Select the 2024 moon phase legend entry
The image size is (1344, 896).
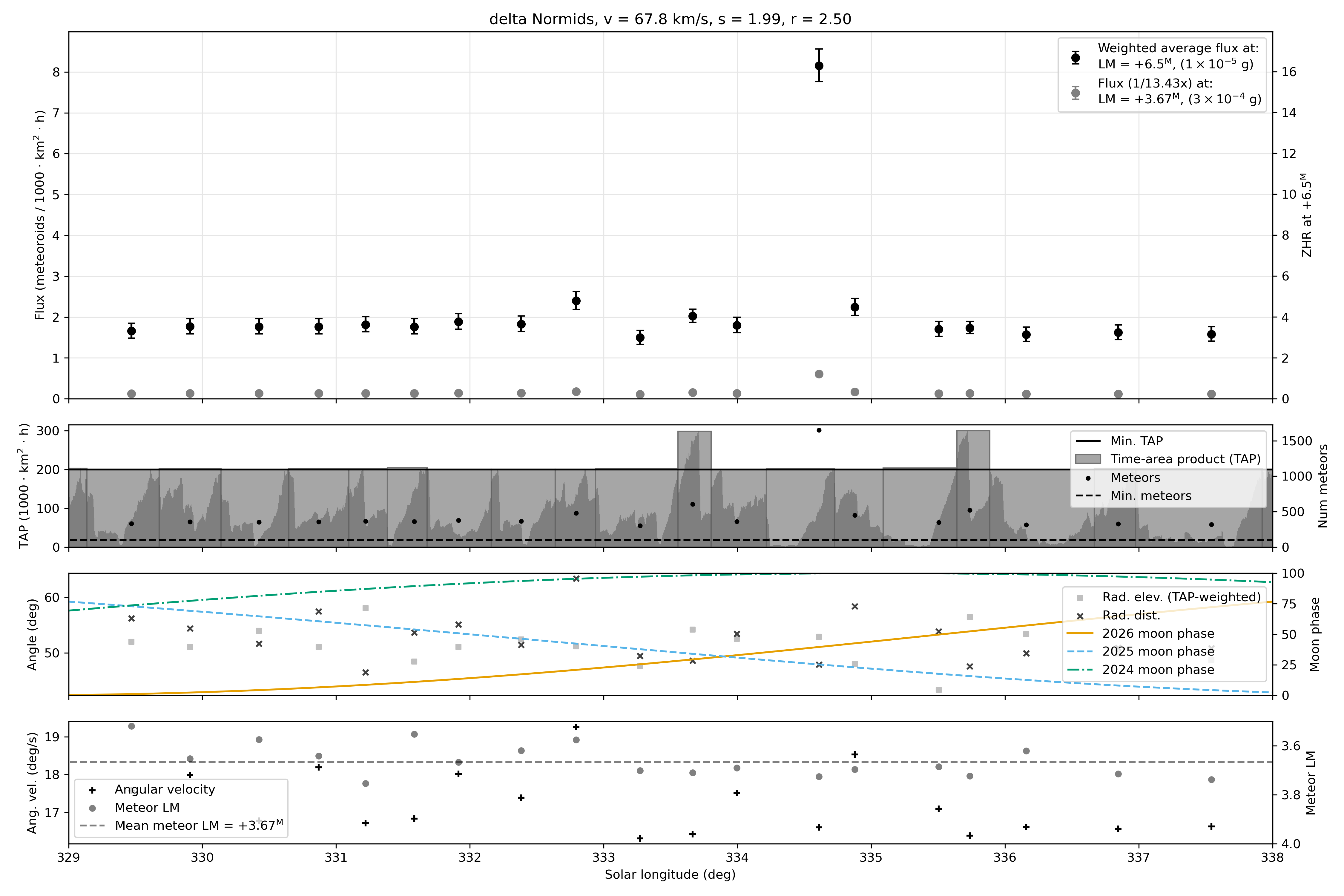click(1158, 670)
